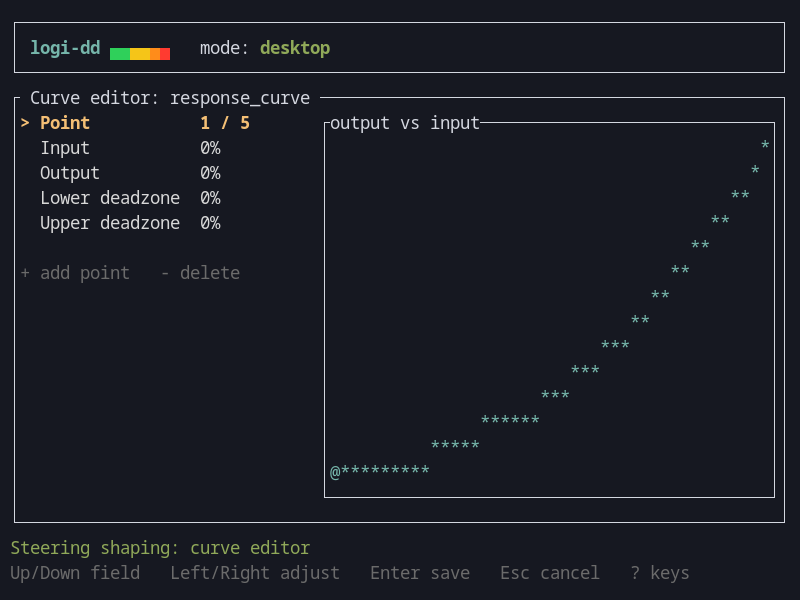This screenshot has height=600, width=800.
Task: Click 'Up/Down field' hint in footer
Action: coord(75,573)
